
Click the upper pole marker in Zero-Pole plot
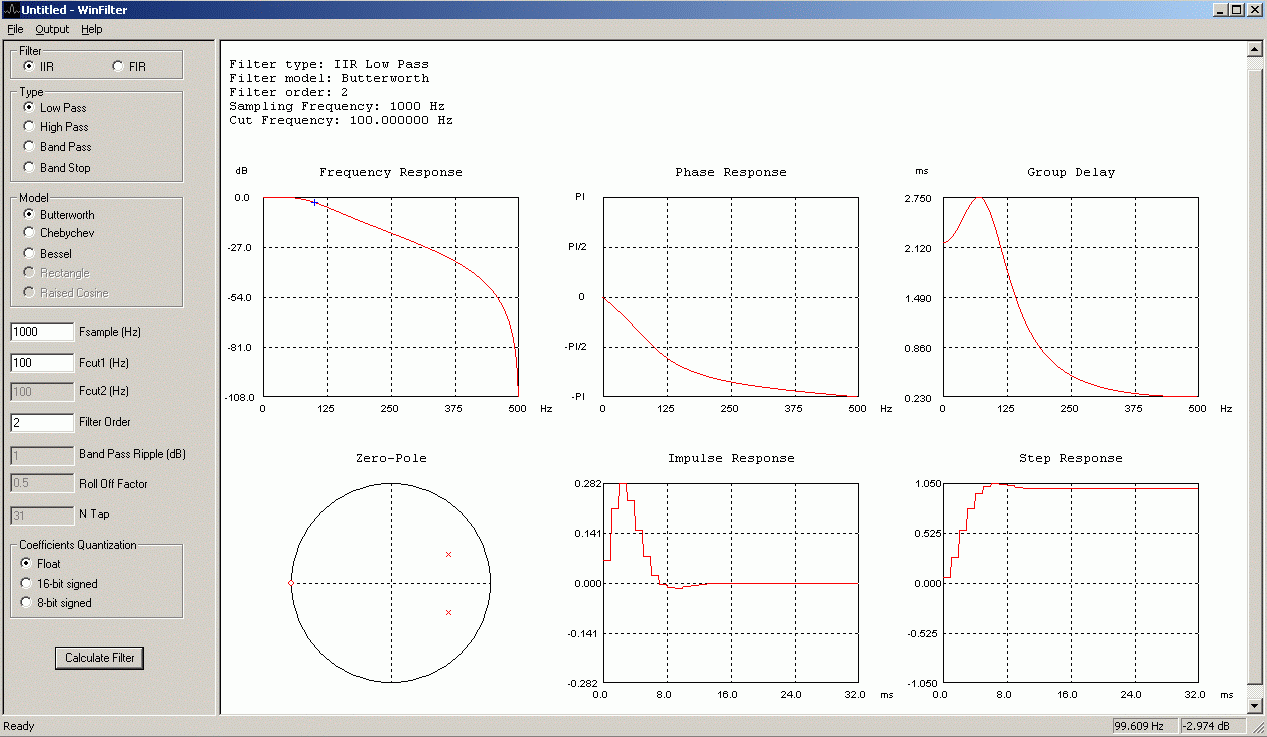(x=448, y=554)
